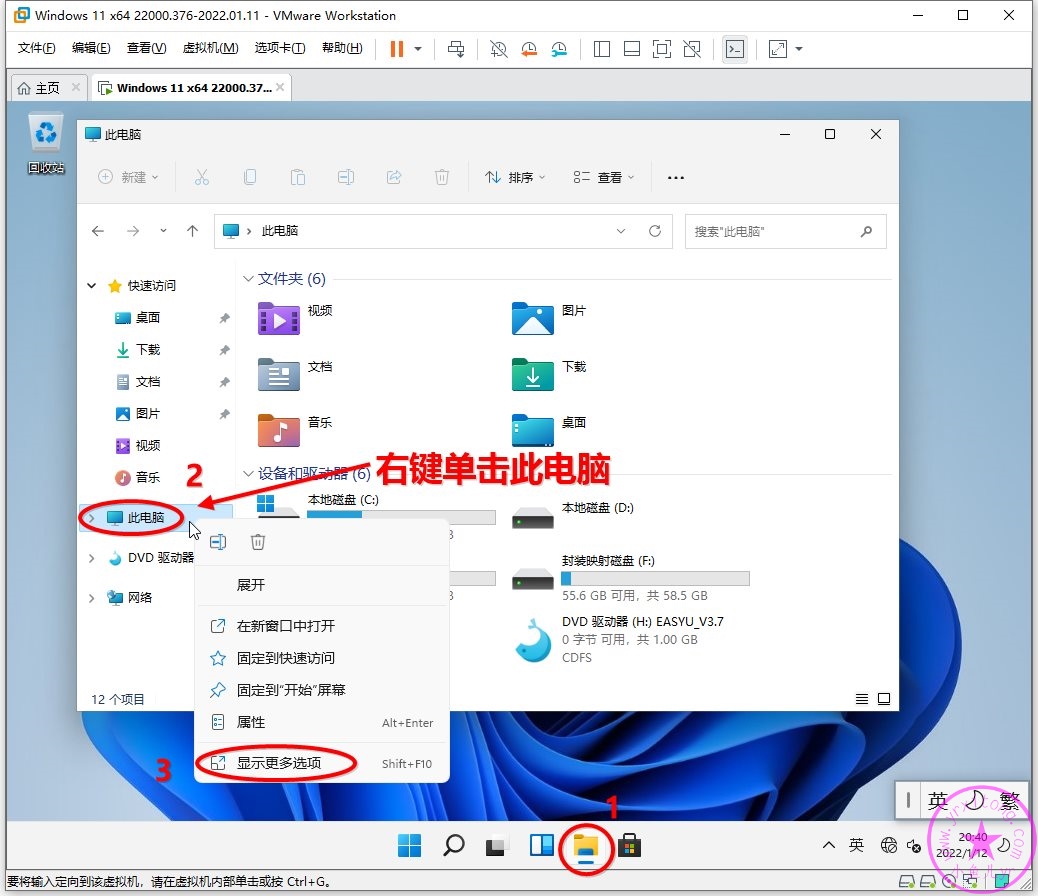This screenshot has height=896, width=1038.
Task: Click the Rename icon in Explorer toolbar
Action: 346,177
